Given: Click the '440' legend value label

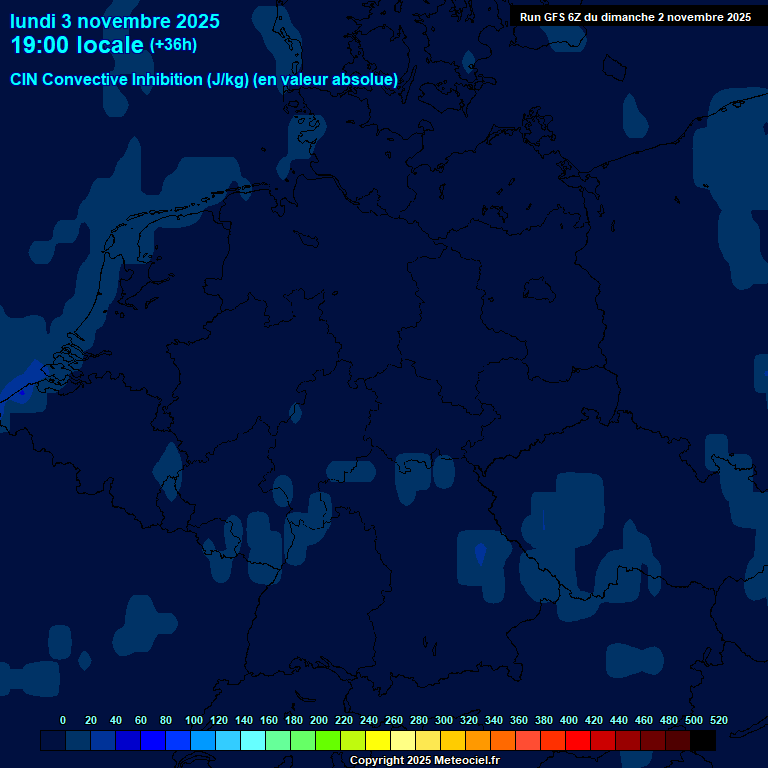Looking at the screenshot, I should (x=619, y=720).
